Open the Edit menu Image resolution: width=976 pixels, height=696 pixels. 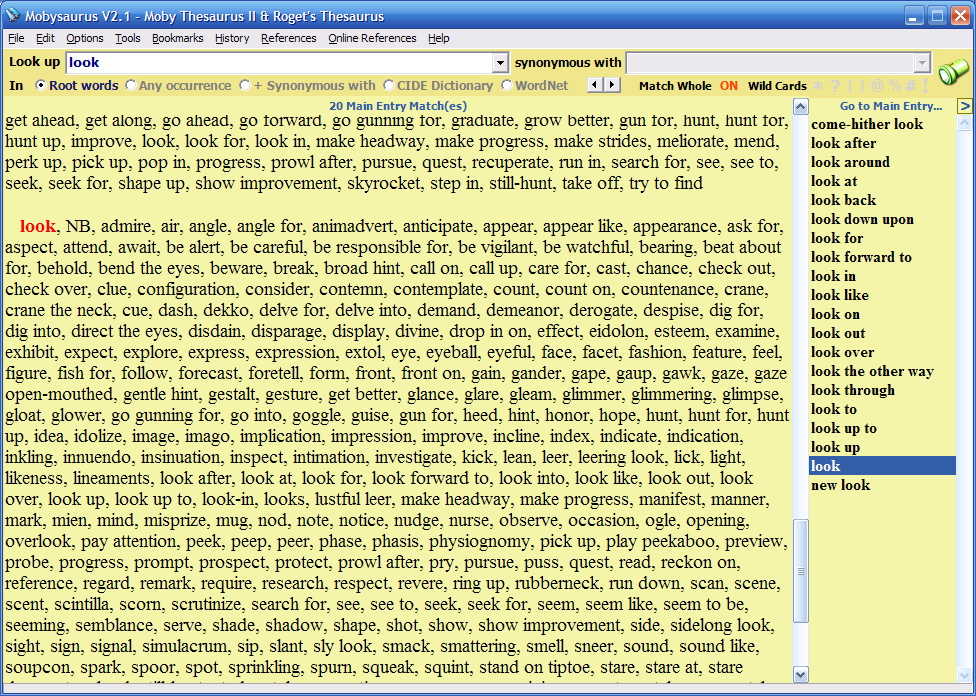coord(45,38)
